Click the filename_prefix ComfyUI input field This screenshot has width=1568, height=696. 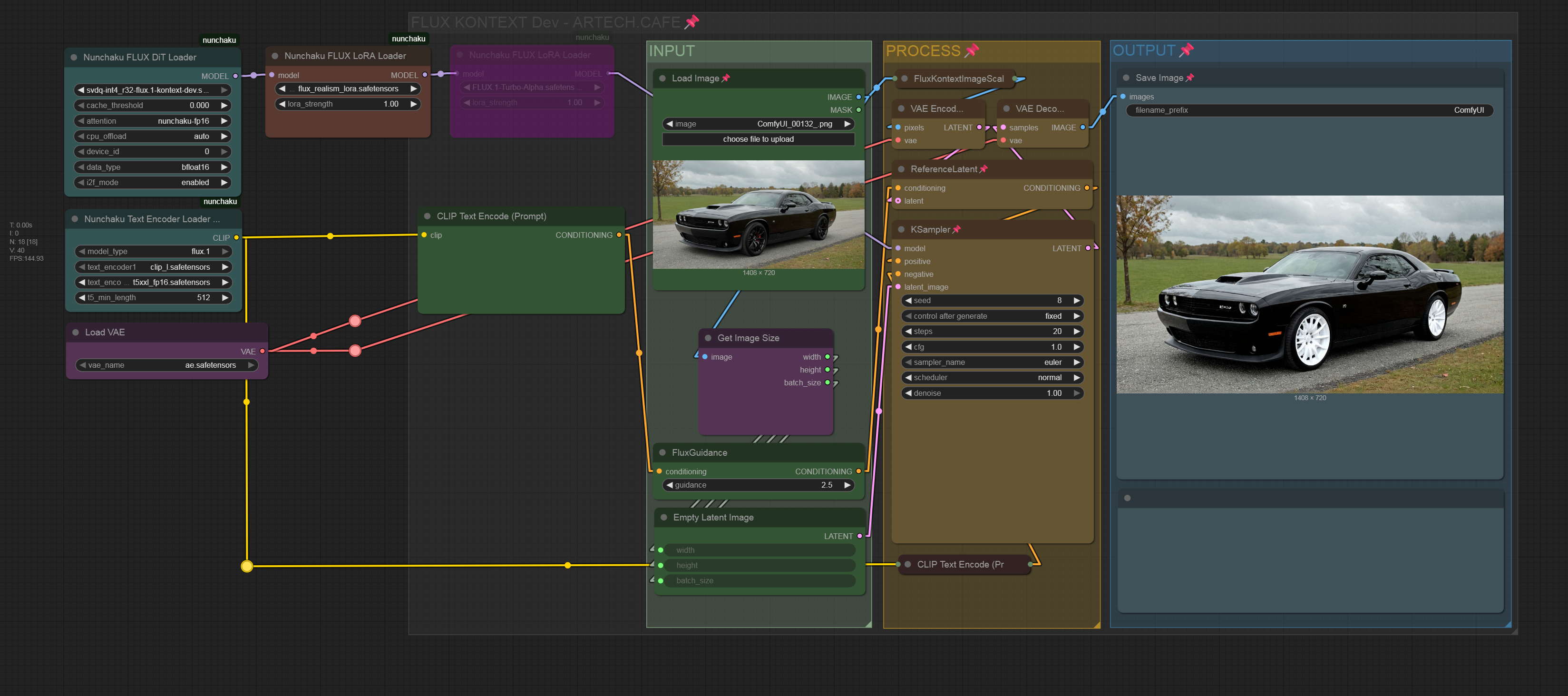pyautogui.click(x=1309, y=110)
